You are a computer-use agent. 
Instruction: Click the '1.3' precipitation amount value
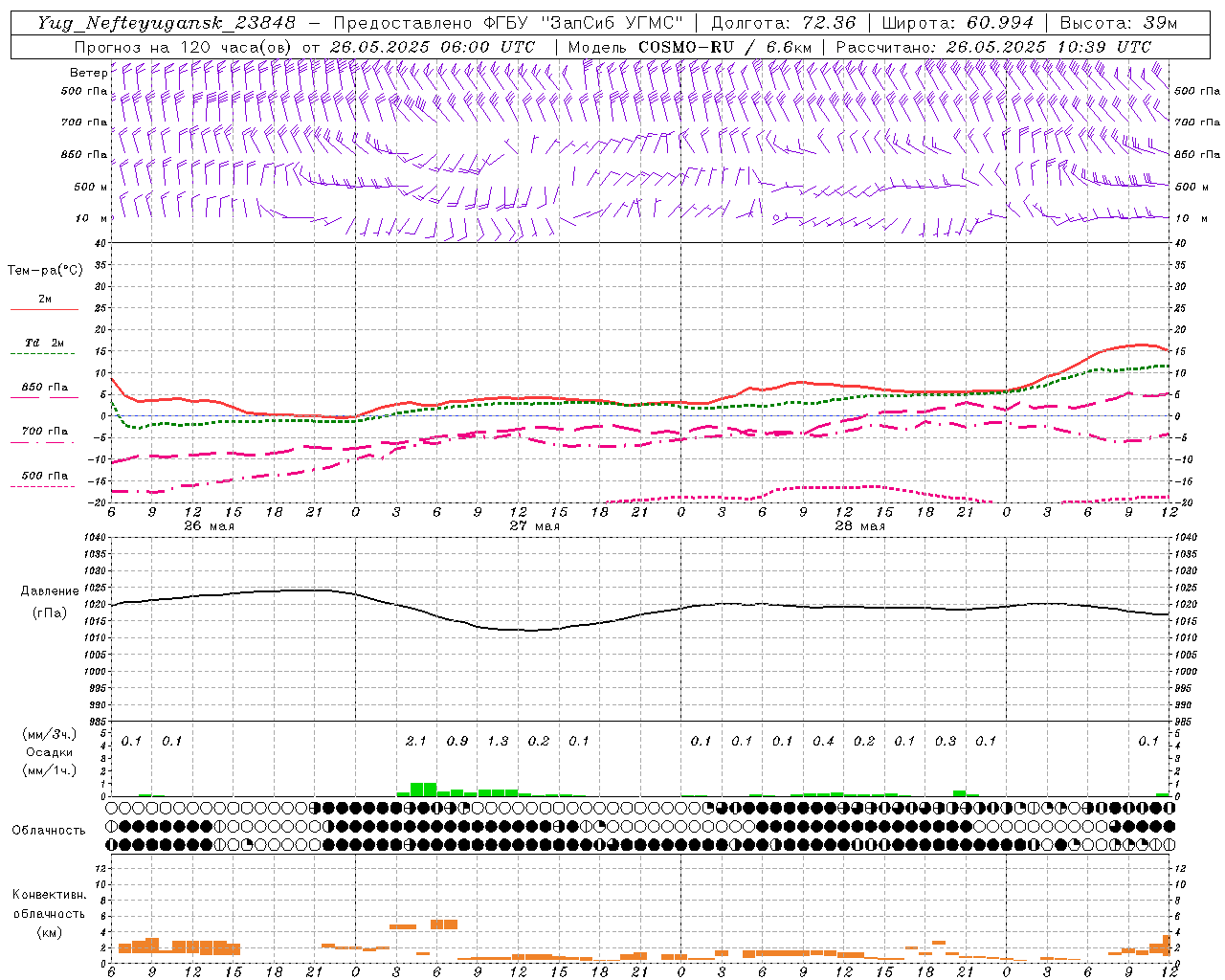click(x=498, y=741)
